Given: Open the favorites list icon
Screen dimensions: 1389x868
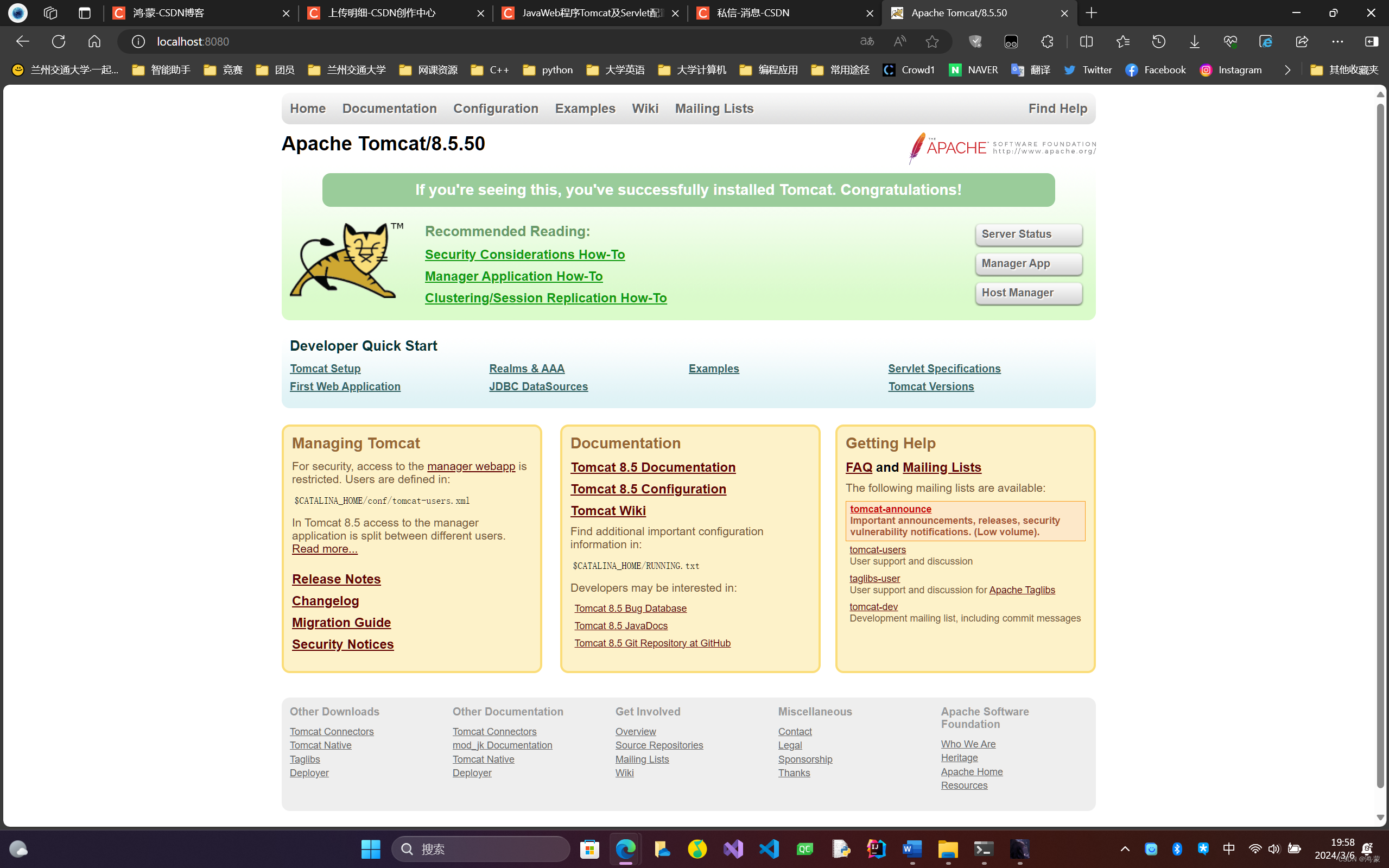Looking at the screenshot, I should point(1122,41).
